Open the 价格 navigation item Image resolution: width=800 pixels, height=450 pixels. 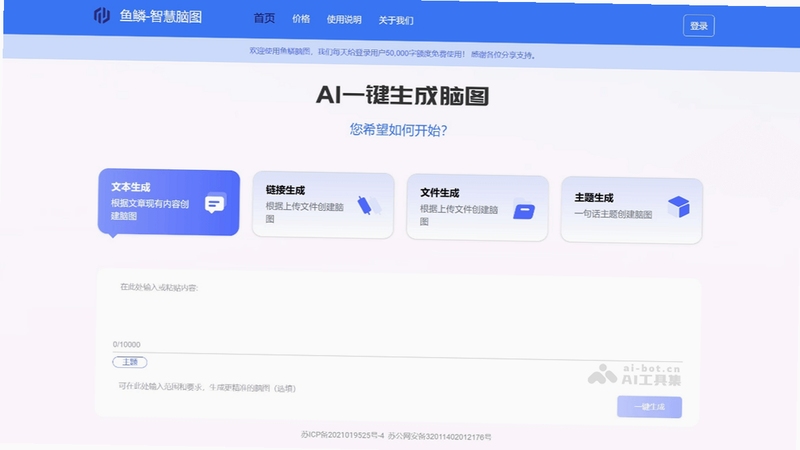(301, 19)
